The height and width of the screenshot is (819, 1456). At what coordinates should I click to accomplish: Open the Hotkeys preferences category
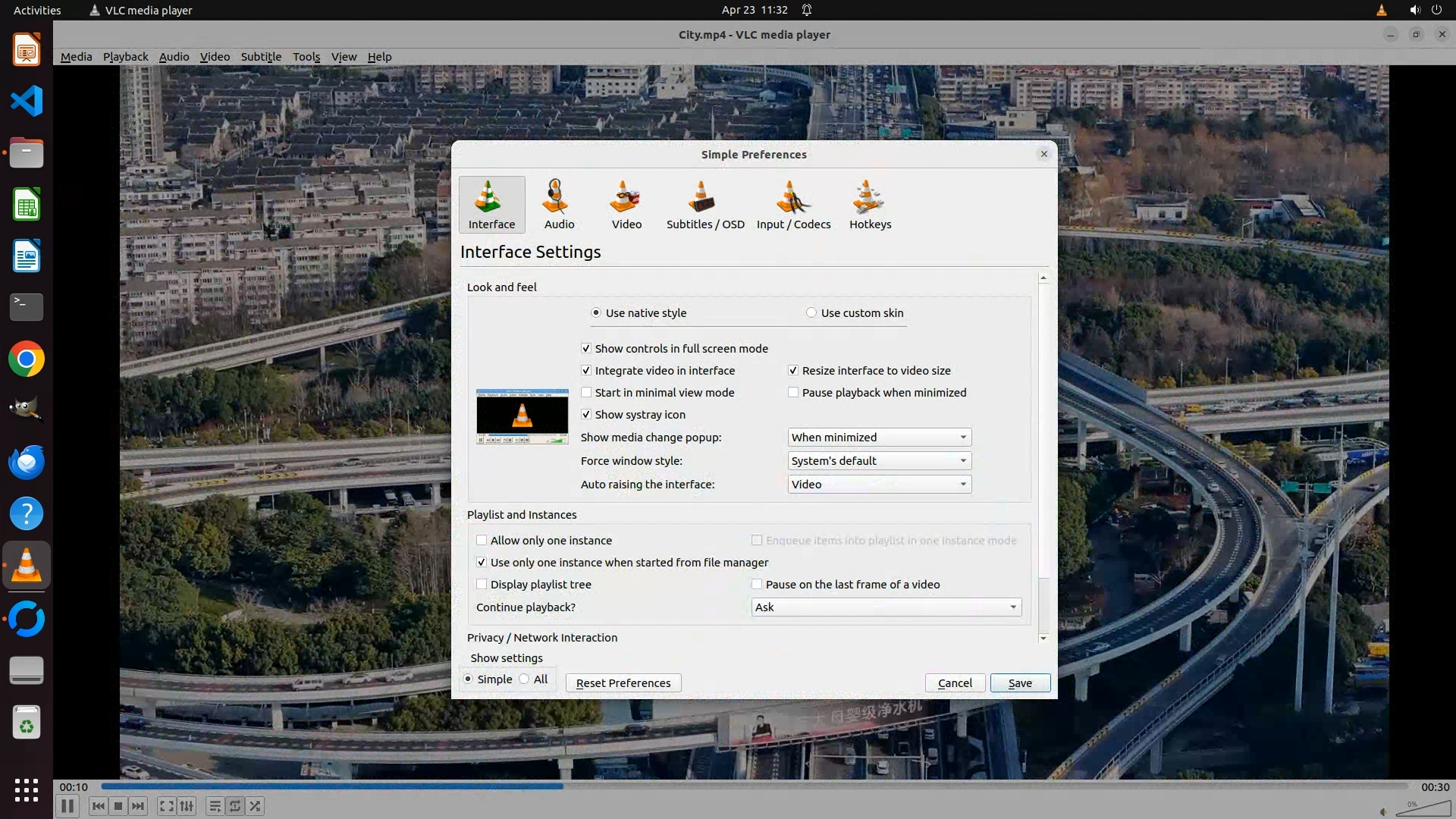click(x=870, y=205)
